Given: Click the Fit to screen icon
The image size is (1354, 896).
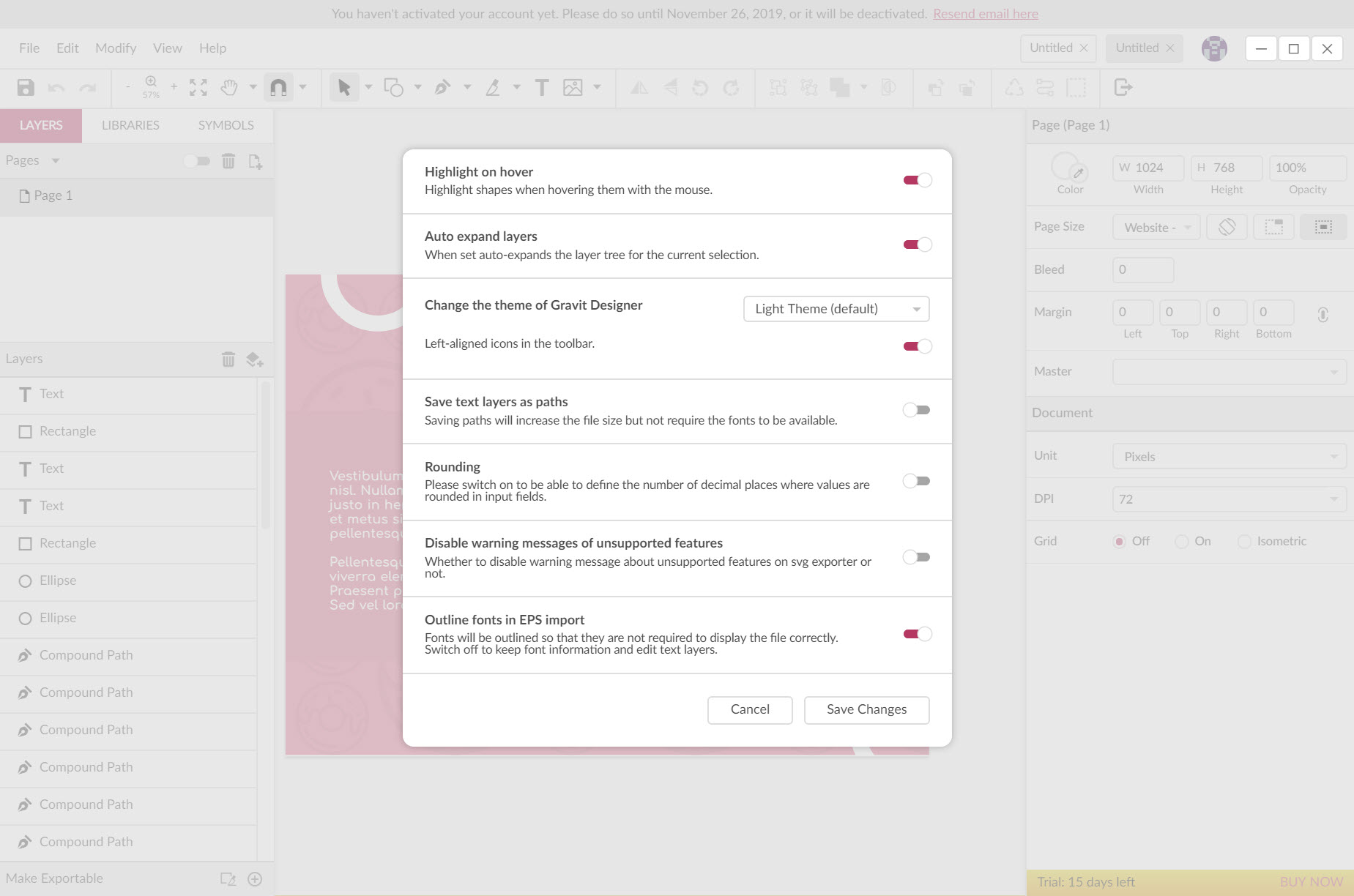Looking at the screenshot, I should 198,88.
